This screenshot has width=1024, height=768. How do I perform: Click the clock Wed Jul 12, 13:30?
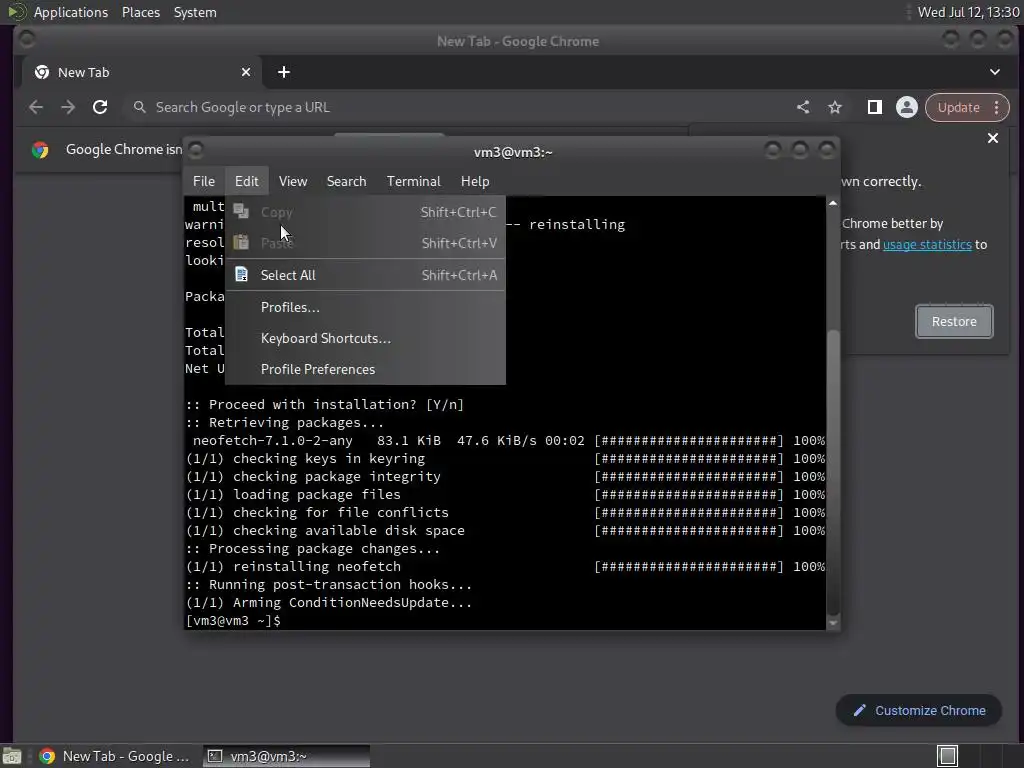pos(968,12)
